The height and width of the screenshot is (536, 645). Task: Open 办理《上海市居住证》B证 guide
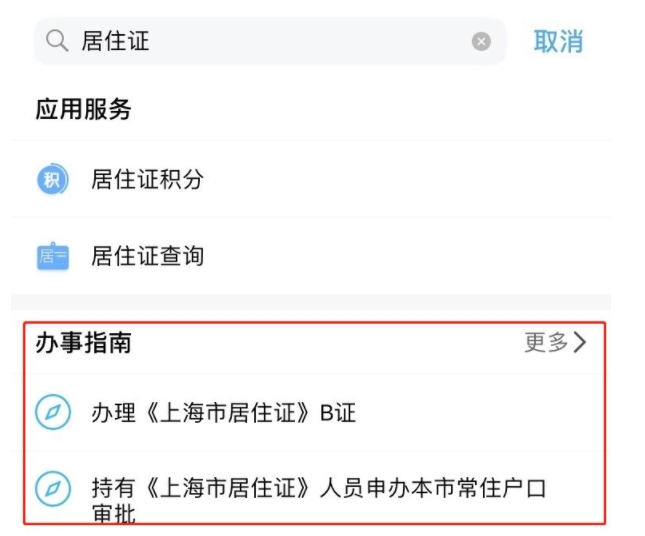pyautogui.click(x=223, y=413)
